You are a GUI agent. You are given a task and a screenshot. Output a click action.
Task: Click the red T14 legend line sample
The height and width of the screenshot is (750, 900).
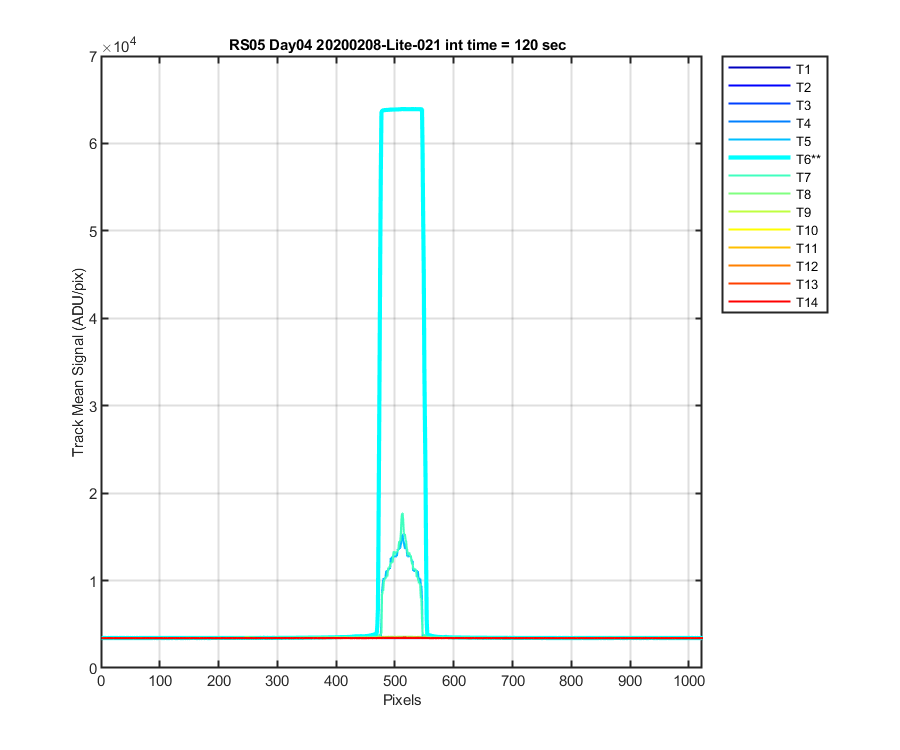[759, 301]
